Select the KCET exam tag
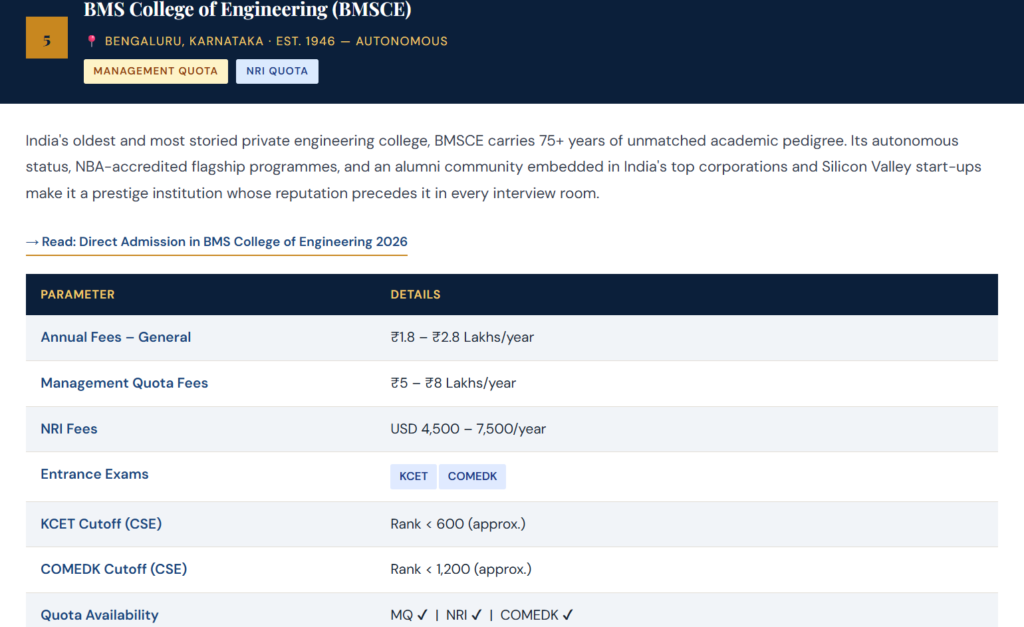 pos(413,476)
